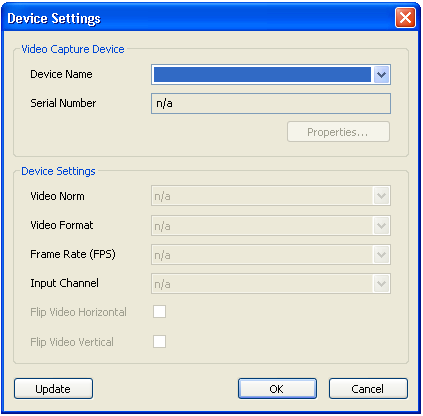Click the Video Norm n/a field
Image resolution: width=423 pixels, height=416 pixels.
click(x=271, y=196)
